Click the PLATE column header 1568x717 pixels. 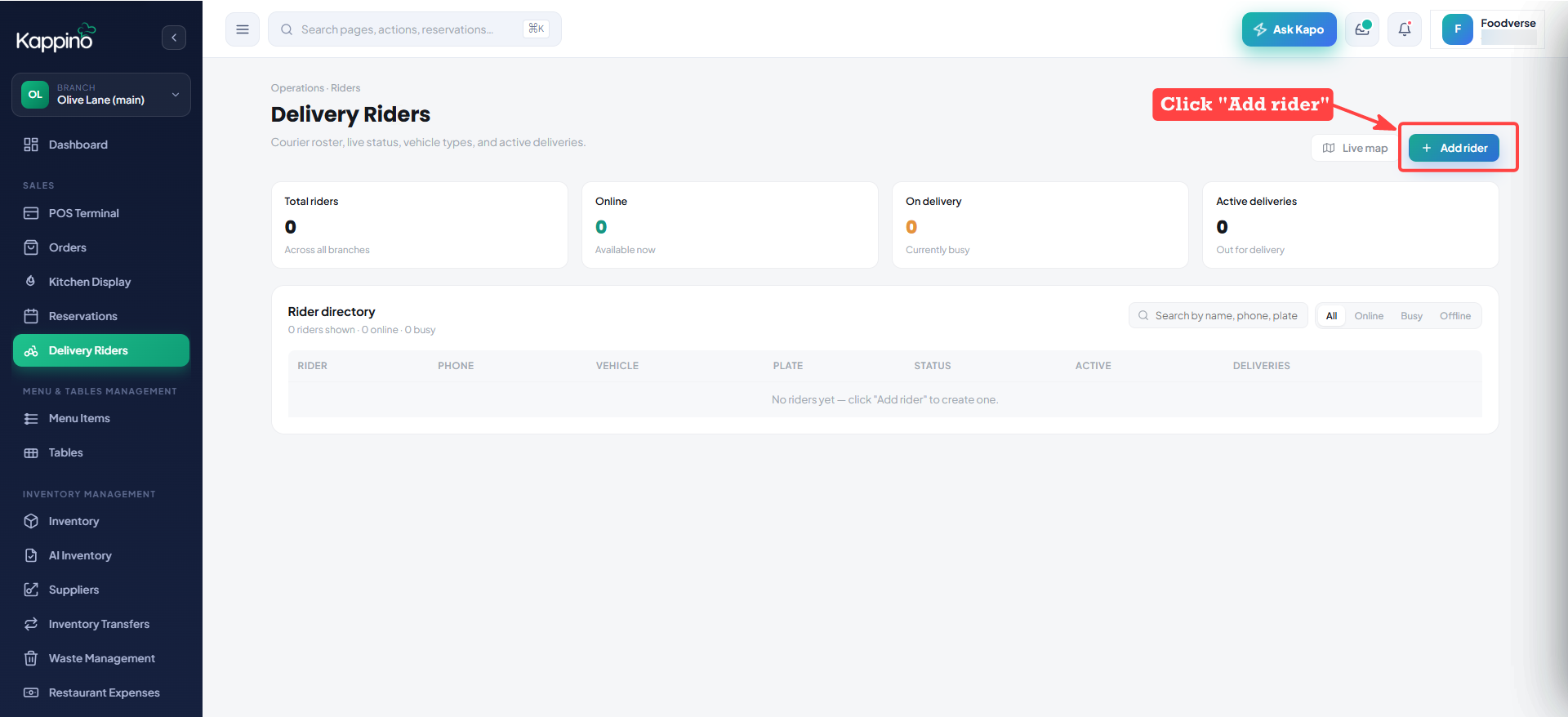788,366
